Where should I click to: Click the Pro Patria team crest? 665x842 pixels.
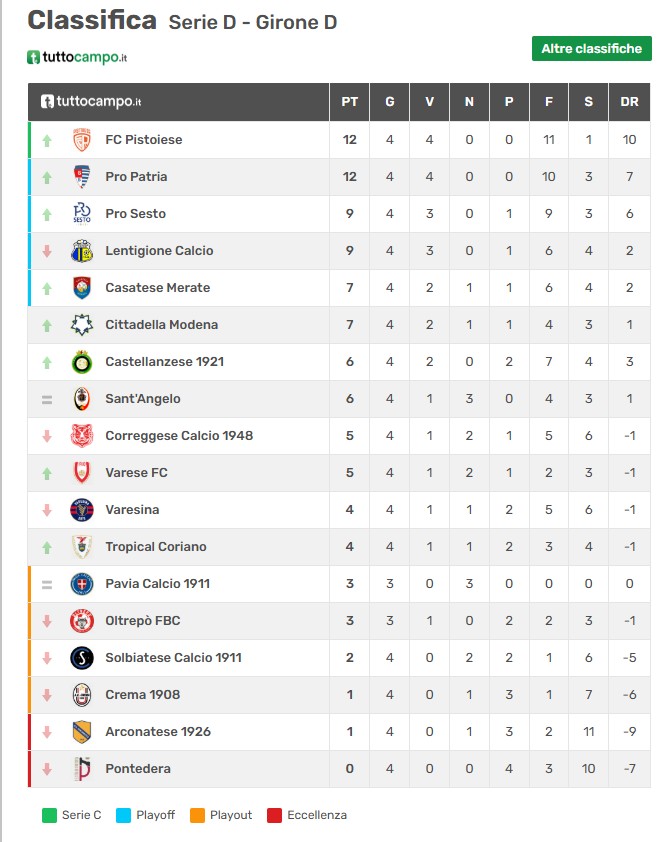click(x=82, y=177)
